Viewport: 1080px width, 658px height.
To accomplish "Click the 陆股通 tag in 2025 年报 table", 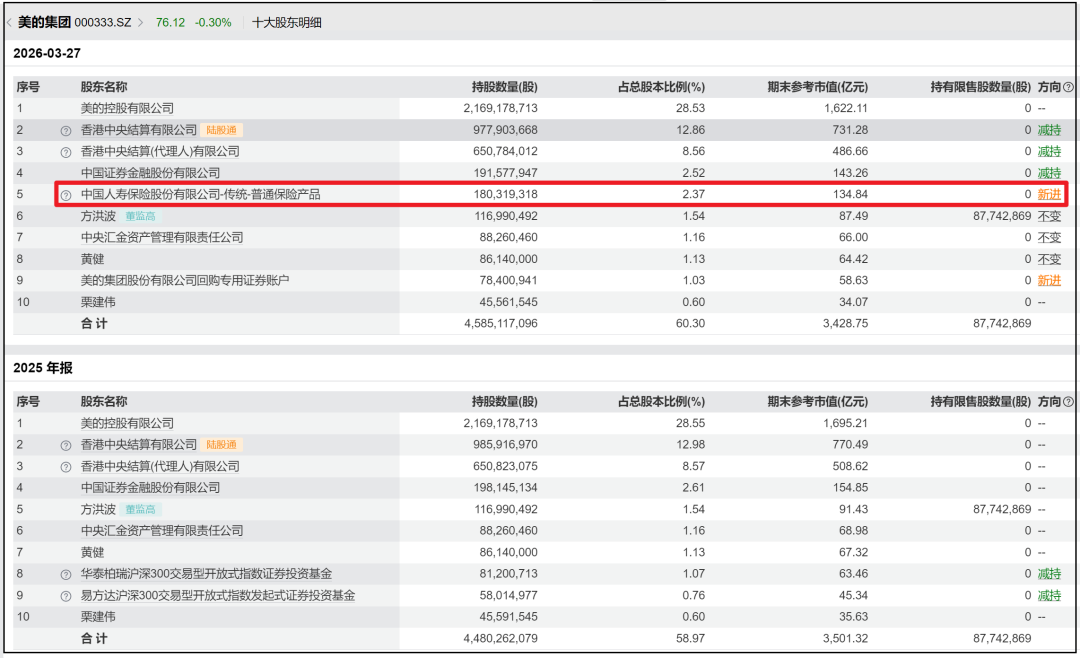I will 221,445.
